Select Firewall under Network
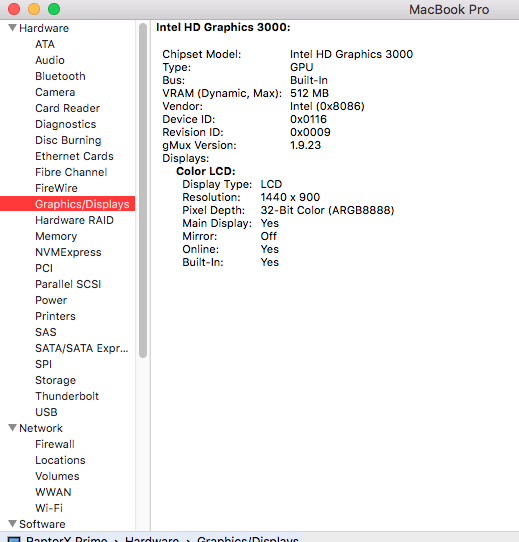 point(55,444)
